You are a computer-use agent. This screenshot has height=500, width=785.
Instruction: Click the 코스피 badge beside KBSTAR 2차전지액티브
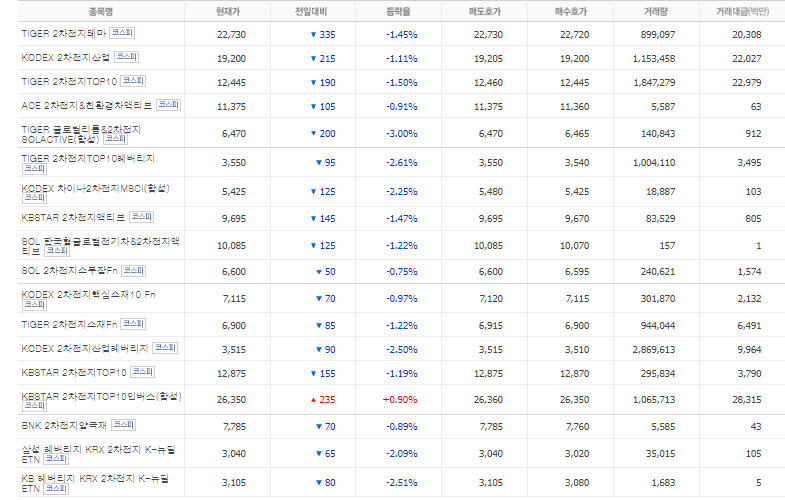tap(142, 217)
